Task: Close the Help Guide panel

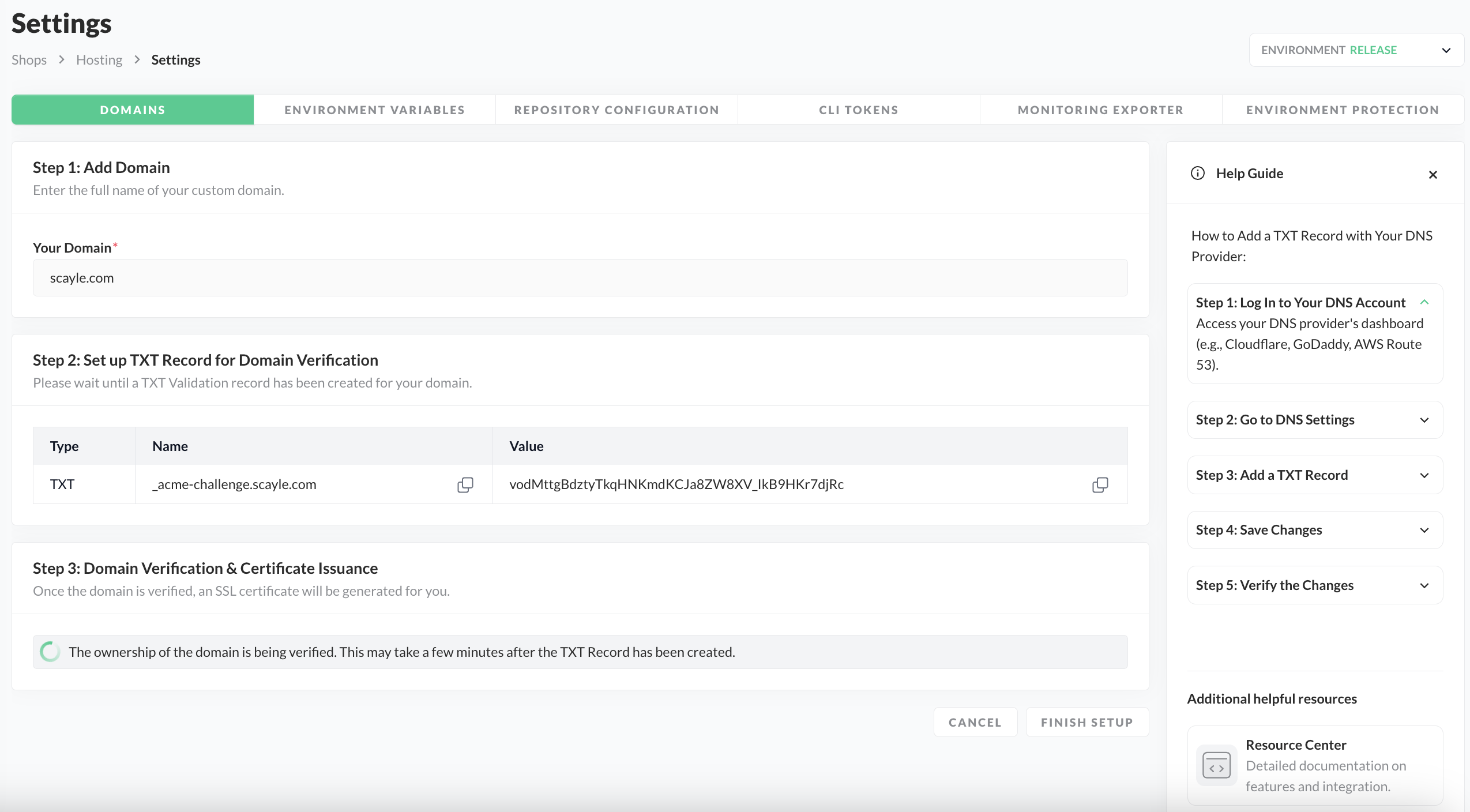Action: (1433, 174)
